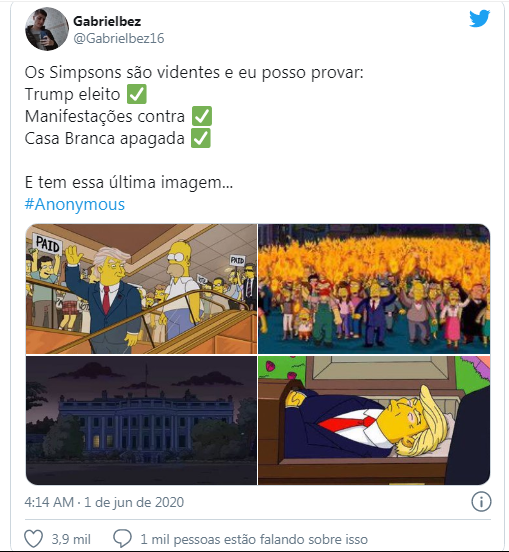509x552 pixels.
Task: Like the tweet with heart icon
Action: click(33, 538)
